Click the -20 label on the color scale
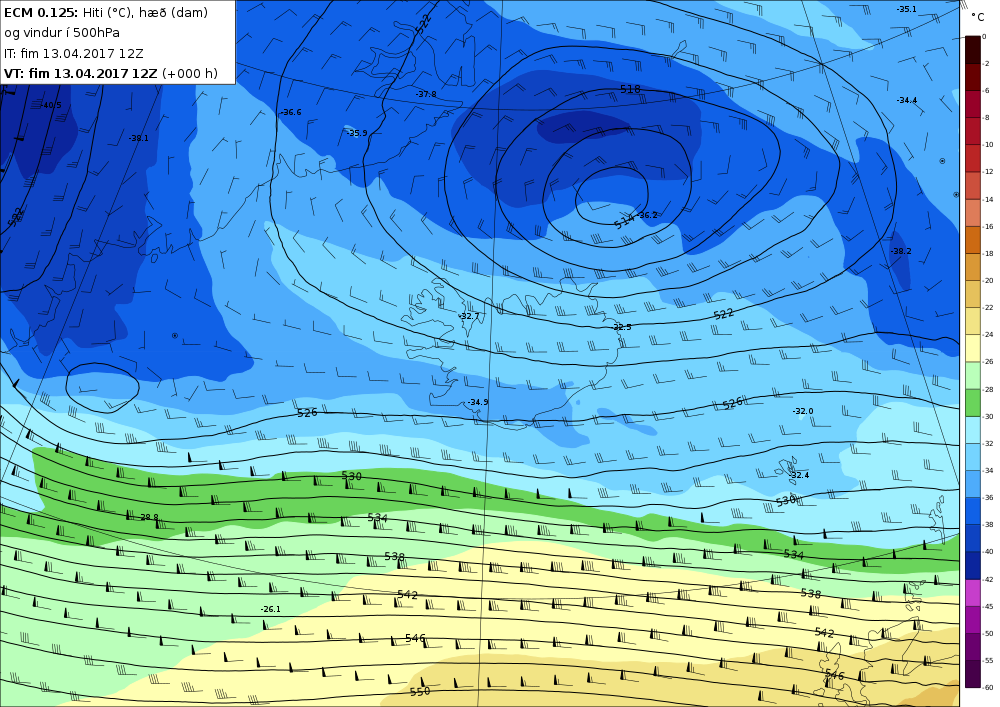 click(987, 281)
